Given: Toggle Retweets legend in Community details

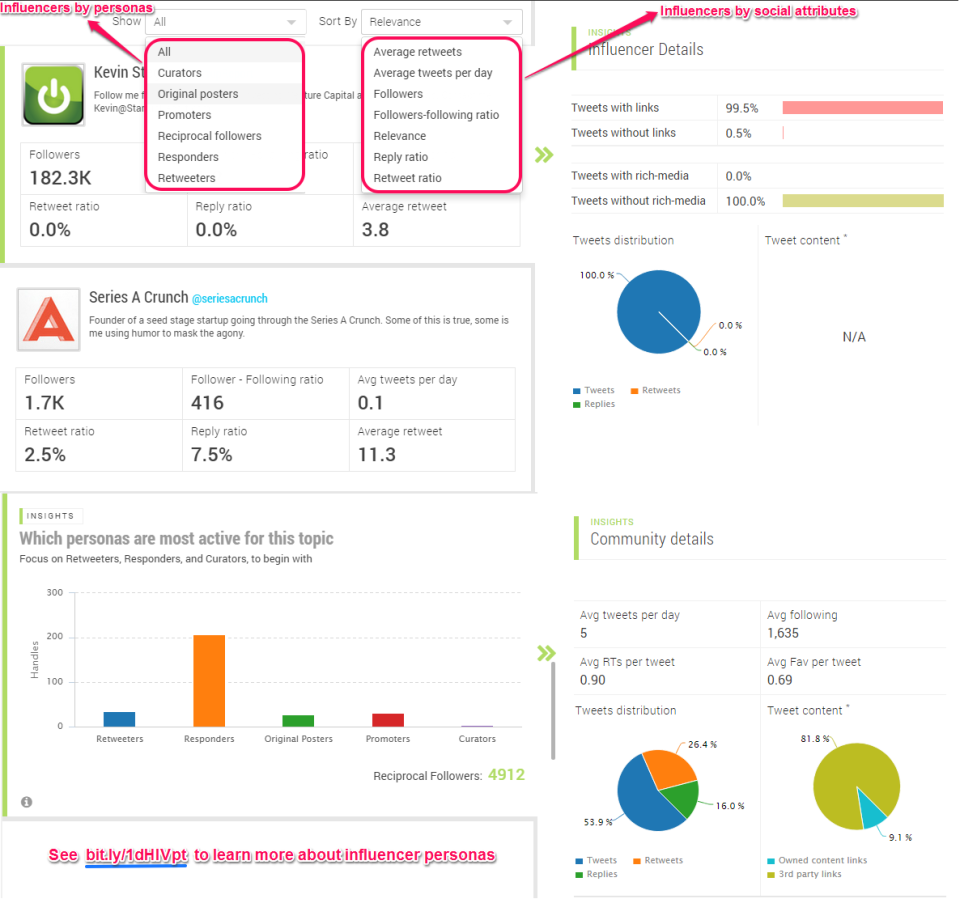Looking at the screenshot, I should pyautogui.click(x=658, y=860).
